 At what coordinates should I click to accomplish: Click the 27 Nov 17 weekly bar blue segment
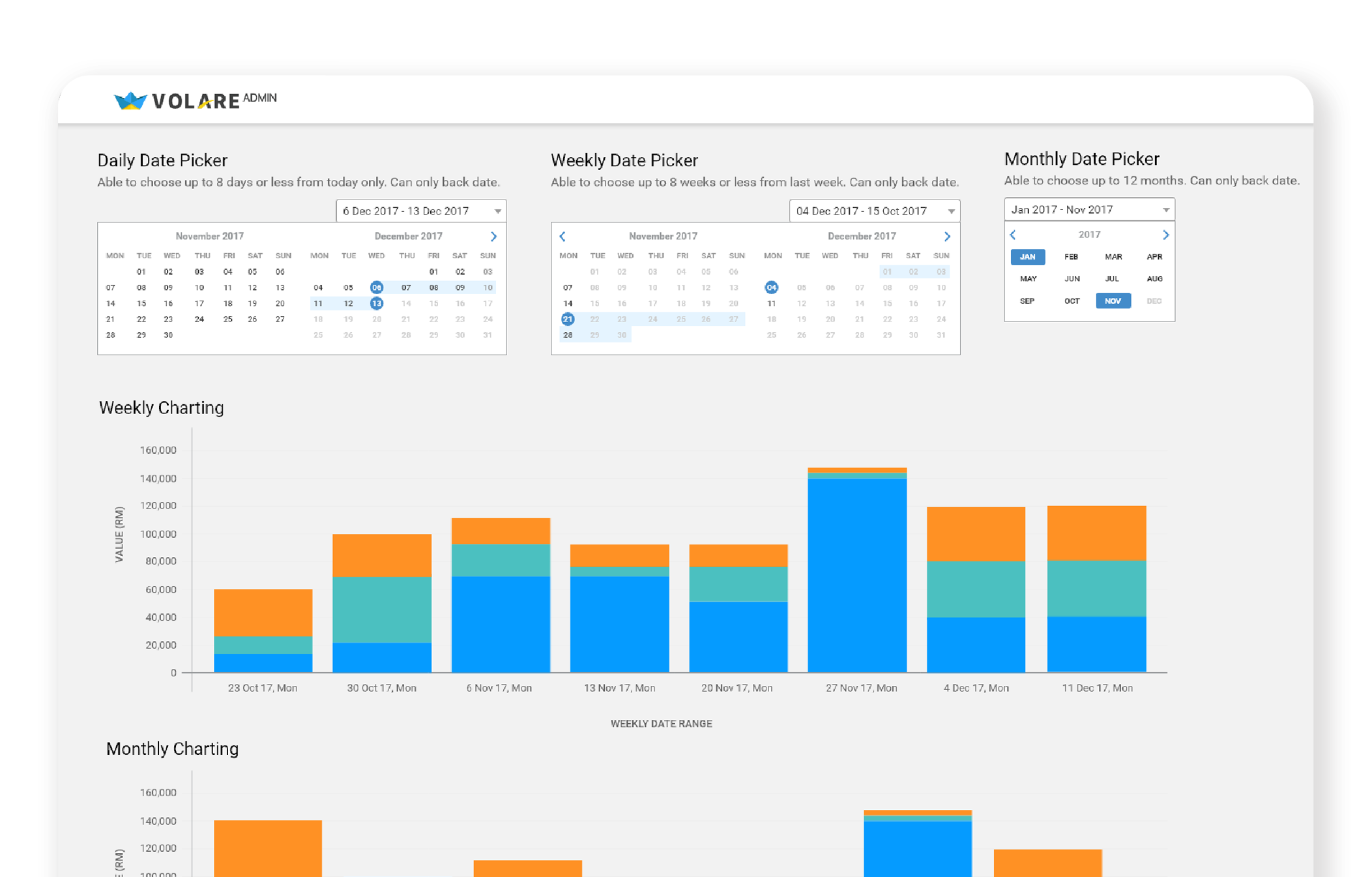pos(857,576)
